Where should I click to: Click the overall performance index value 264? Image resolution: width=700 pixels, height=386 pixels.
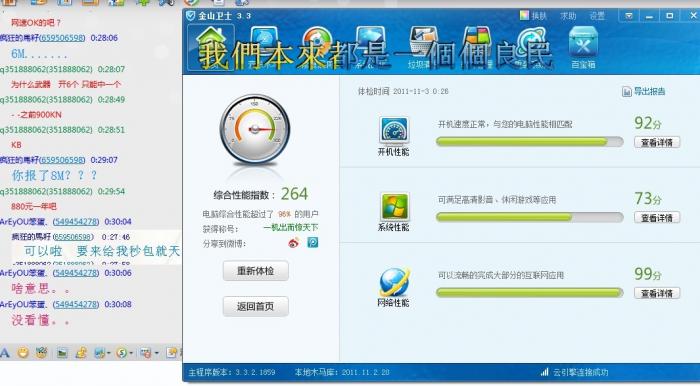(294, 194)
